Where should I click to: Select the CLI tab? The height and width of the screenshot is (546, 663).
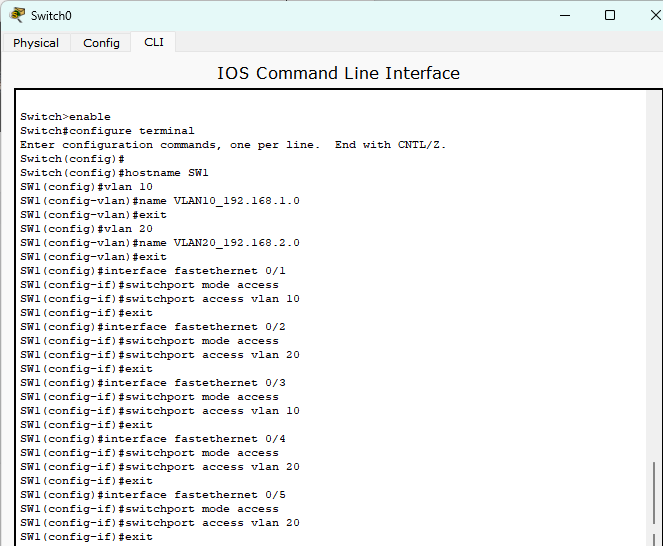tap(153, 42)
